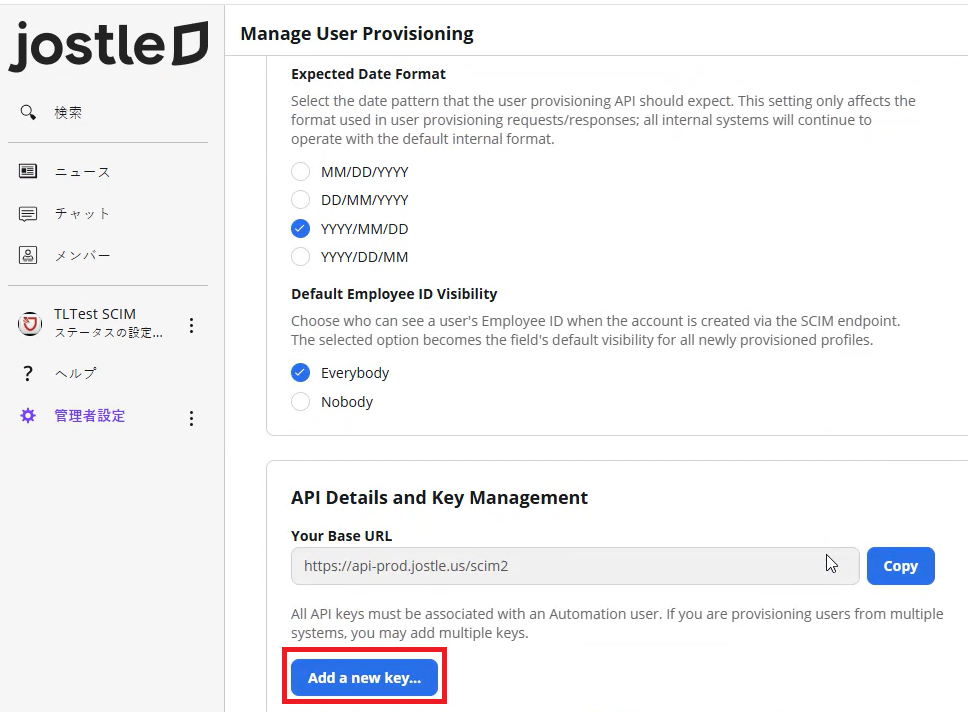Click the 管理者設定 gear icon
This screenshot has height=712, width=968.
tap(28, 416)
